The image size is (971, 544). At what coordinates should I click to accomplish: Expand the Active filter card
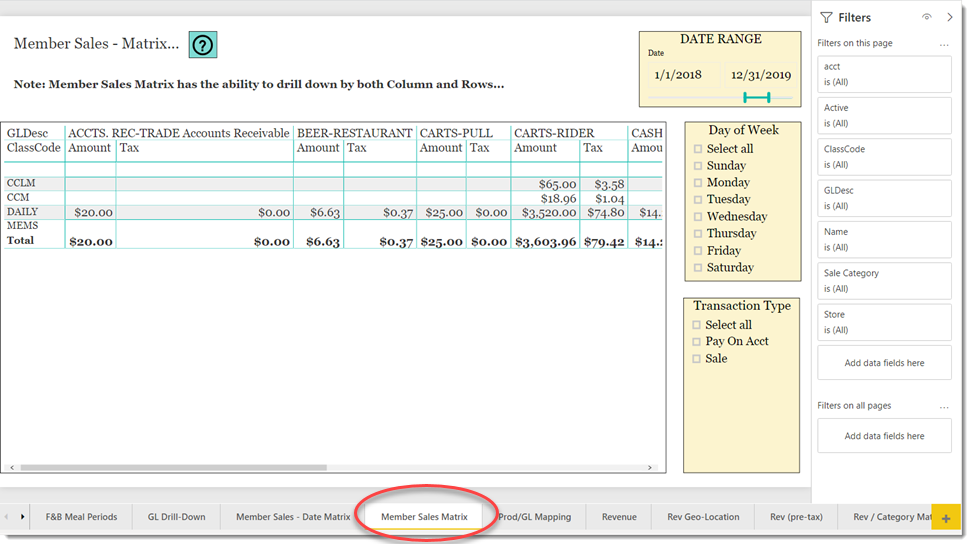pyautogui.click(x=884, y=116)
